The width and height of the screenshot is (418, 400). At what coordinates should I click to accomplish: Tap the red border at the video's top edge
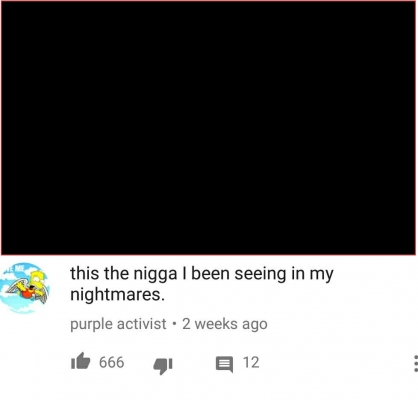pyautogui.click(x=208, y=1)
